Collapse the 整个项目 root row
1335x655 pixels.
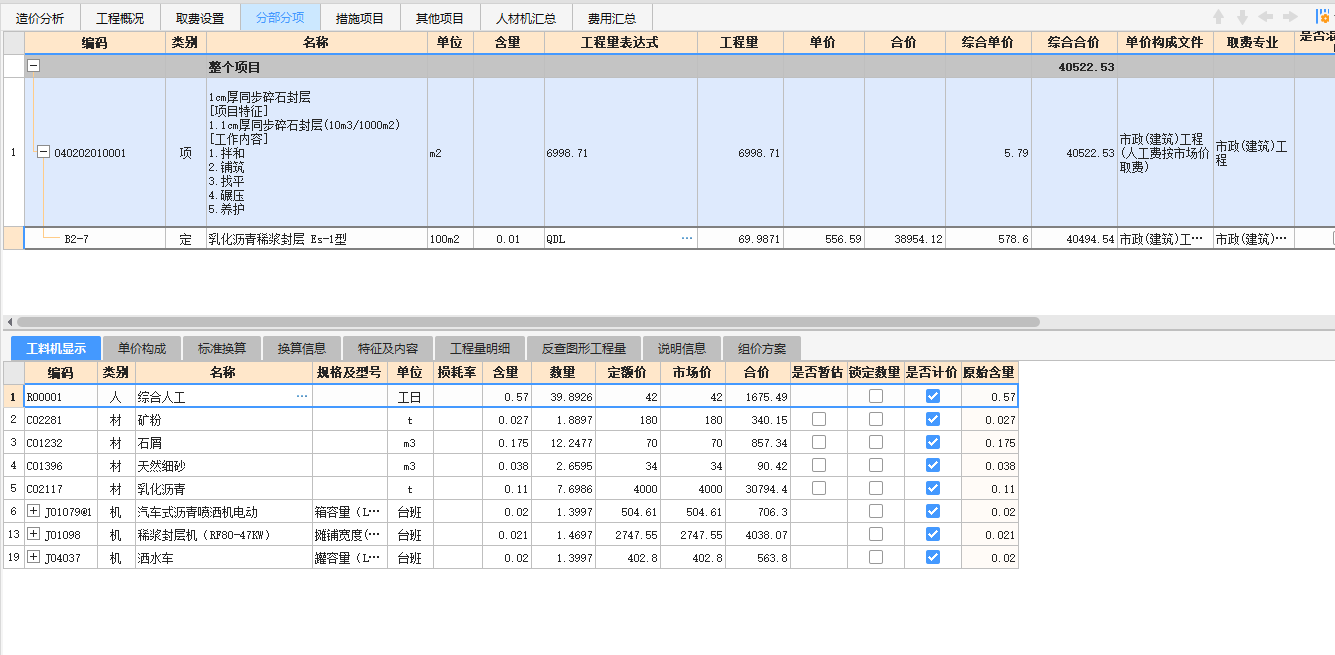coord(34,66)
